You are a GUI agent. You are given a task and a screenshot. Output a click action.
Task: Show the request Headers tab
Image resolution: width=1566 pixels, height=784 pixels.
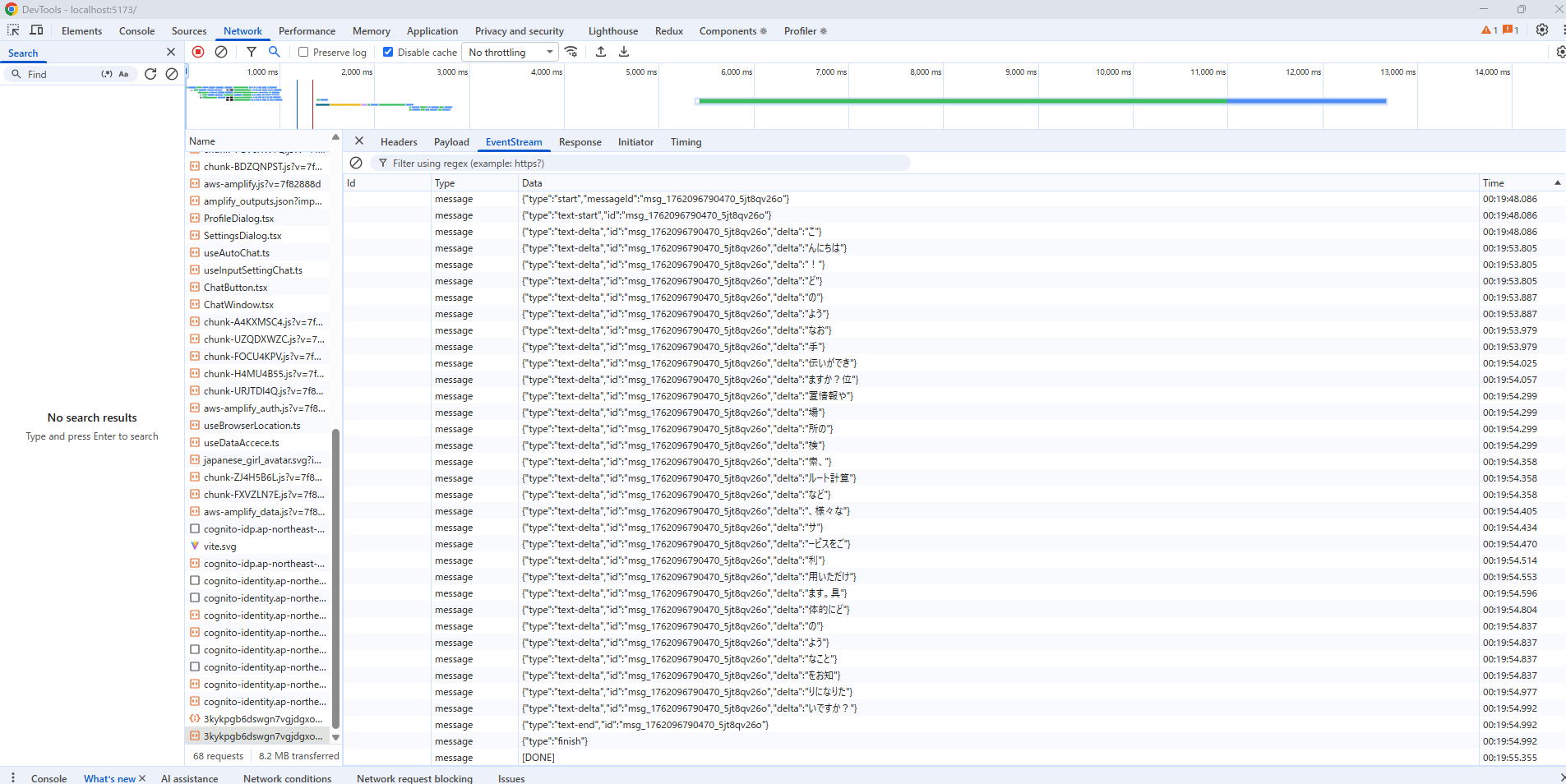pos(399,142)
